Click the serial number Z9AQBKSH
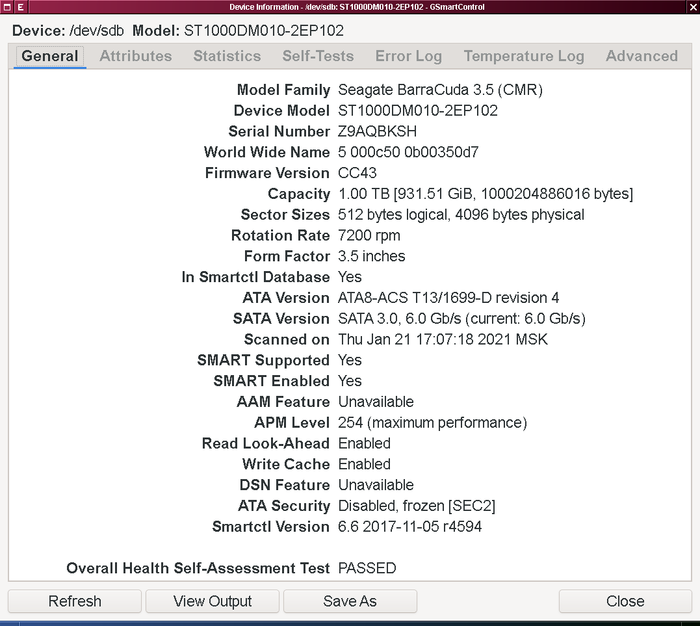The image size is (700, 626). coord(377,131)
